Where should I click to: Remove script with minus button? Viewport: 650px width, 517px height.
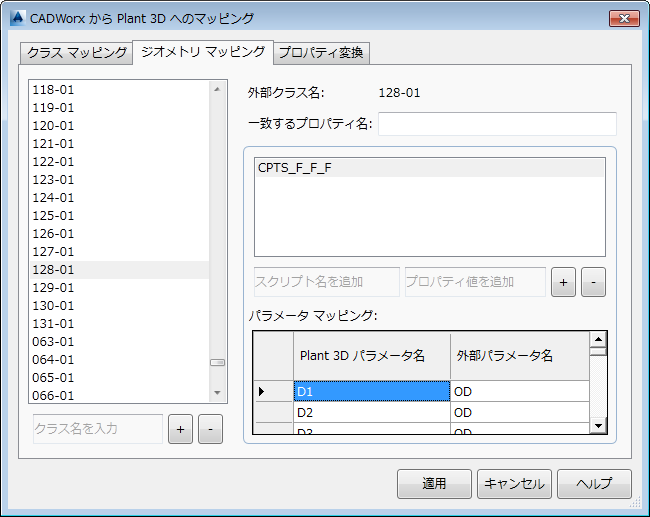(x=593, y=282)
